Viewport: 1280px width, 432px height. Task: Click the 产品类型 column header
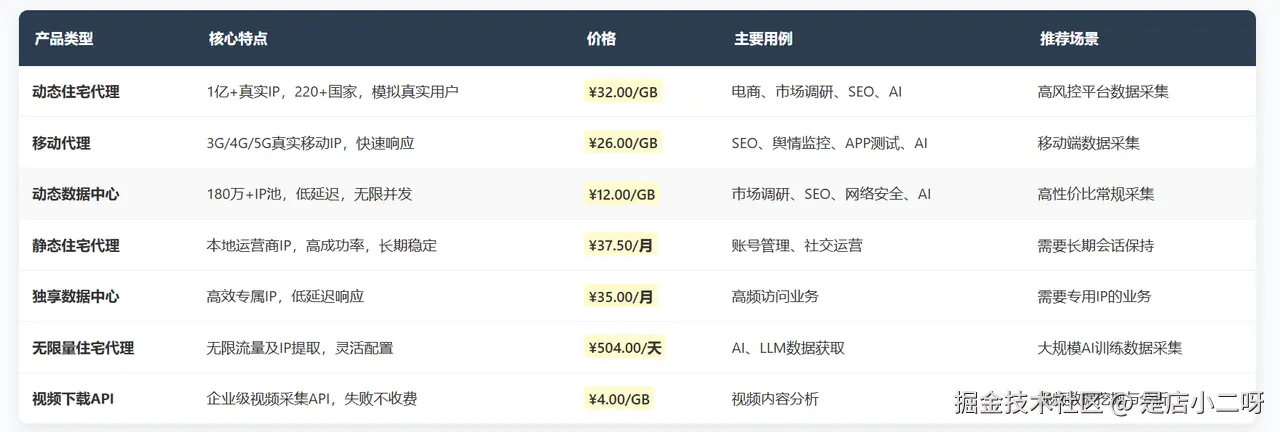coord(64,39)
